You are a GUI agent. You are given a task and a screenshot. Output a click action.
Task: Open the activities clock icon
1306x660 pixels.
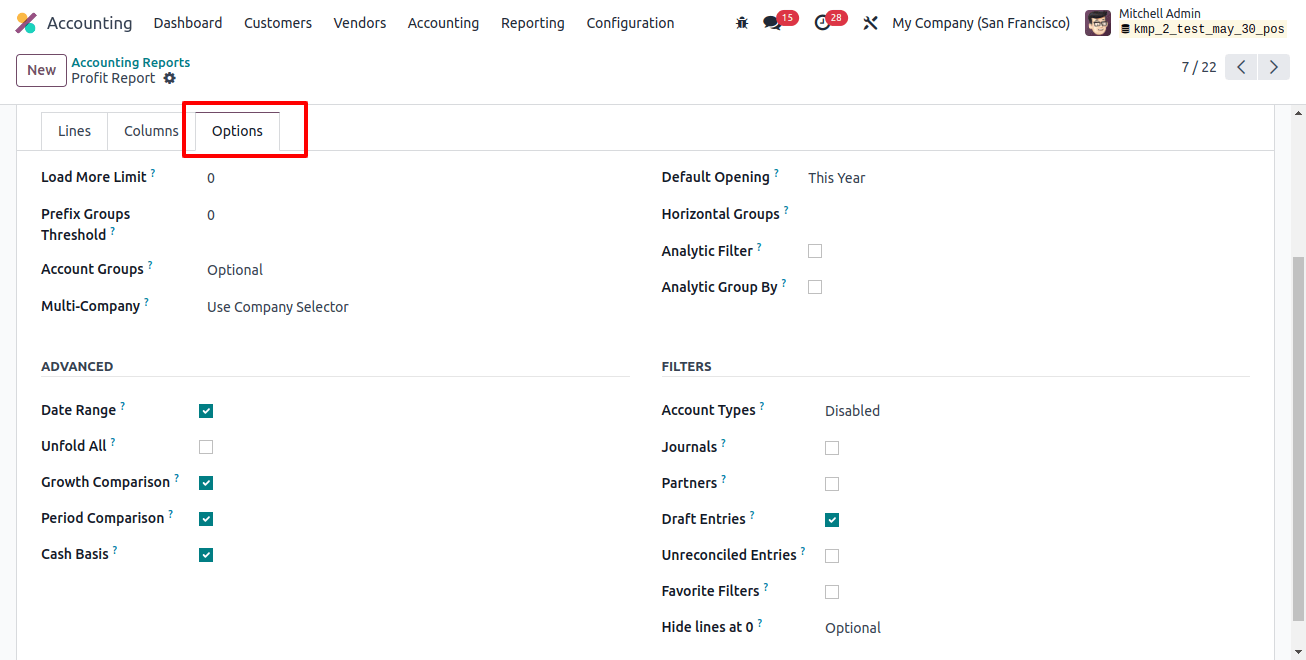[x=823, y=23]
